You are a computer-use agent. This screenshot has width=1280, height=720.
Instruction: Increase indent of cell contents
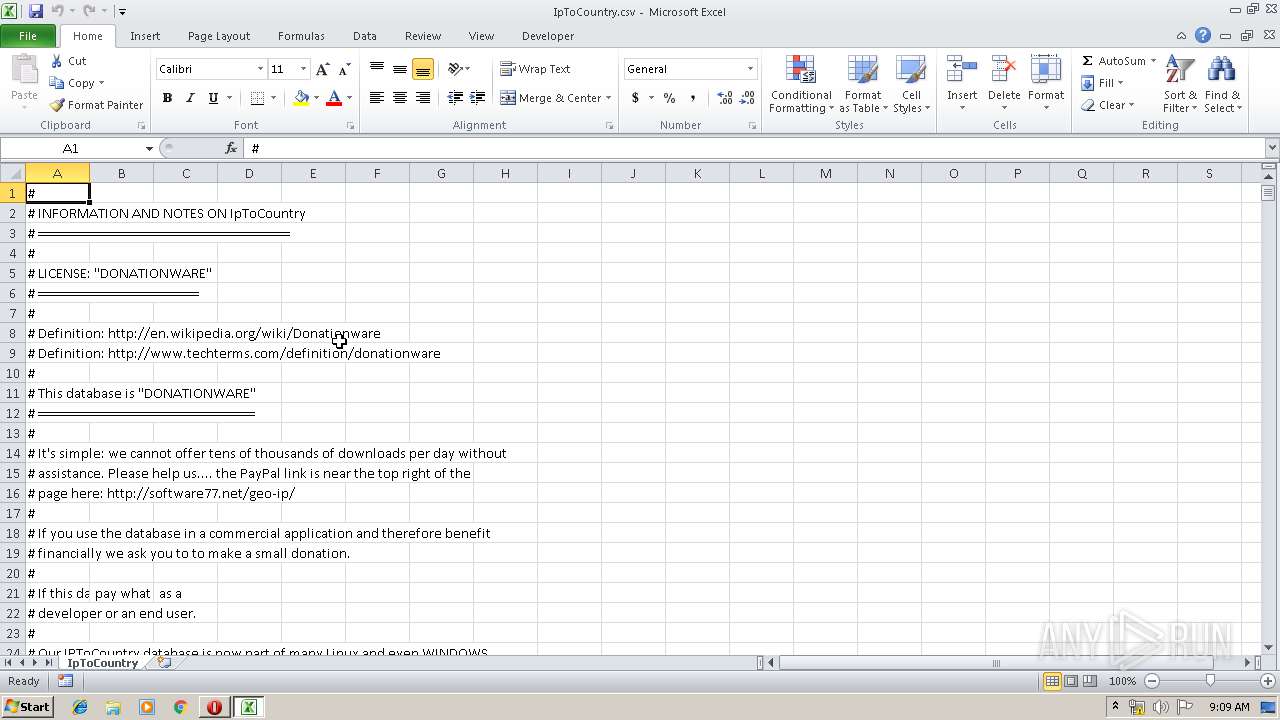point(478,98)
